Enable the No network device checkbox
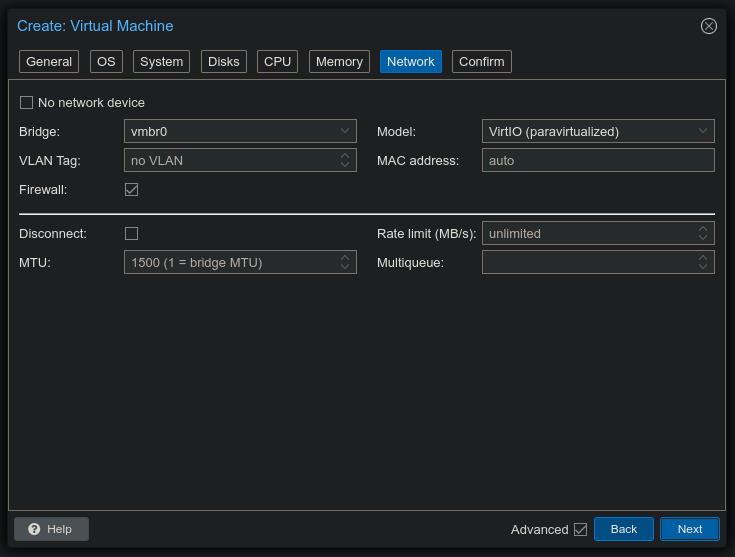 point(27,103)
